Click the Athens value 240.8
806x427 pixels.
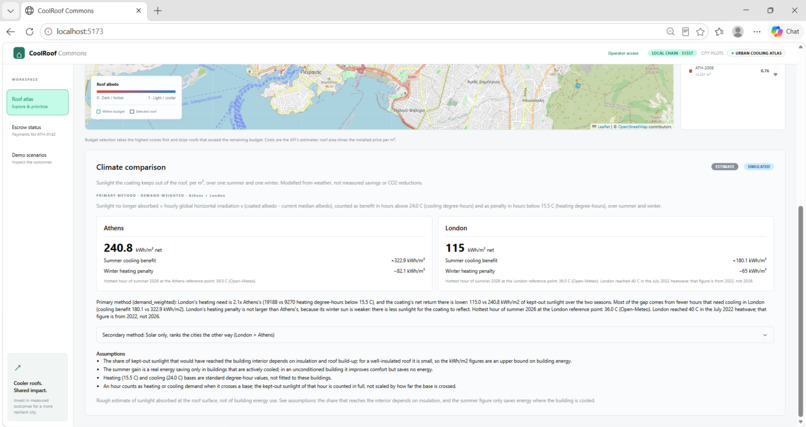coord(118,248)
